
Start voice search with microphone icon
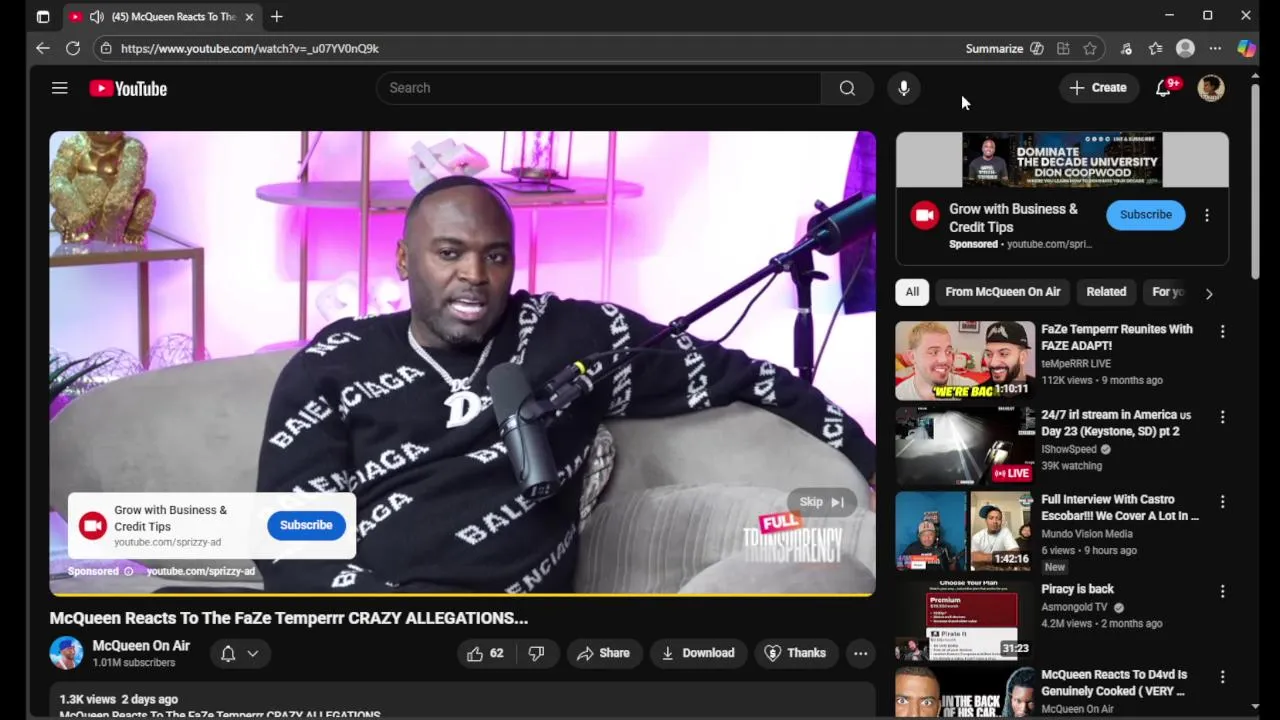point(903,88)
